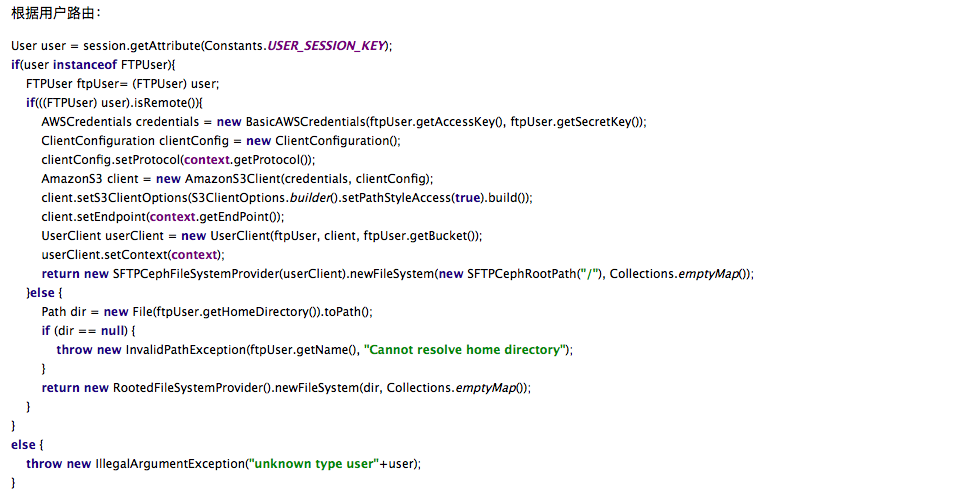Click SFTPCephFileSystemProvider in return statement
The height and width of the screenshot is (496, 964).
click(196, 274)
